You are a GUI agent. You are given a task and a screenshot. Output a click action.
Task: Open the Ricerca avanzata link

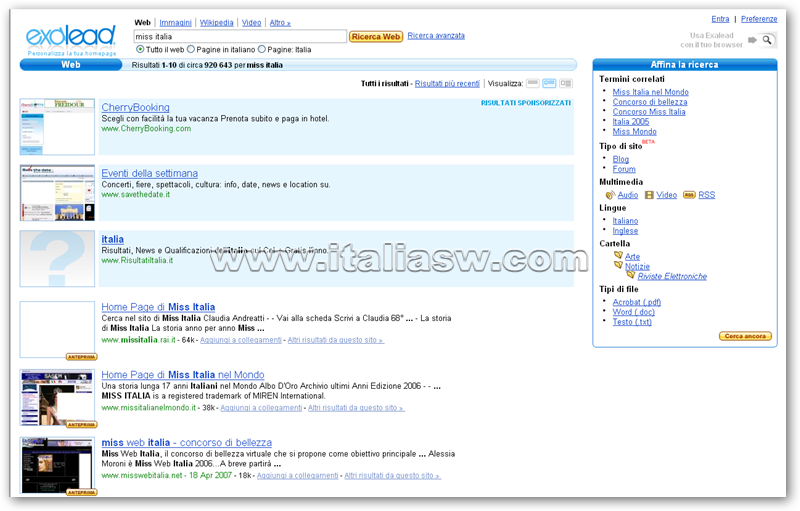point(436,36)
